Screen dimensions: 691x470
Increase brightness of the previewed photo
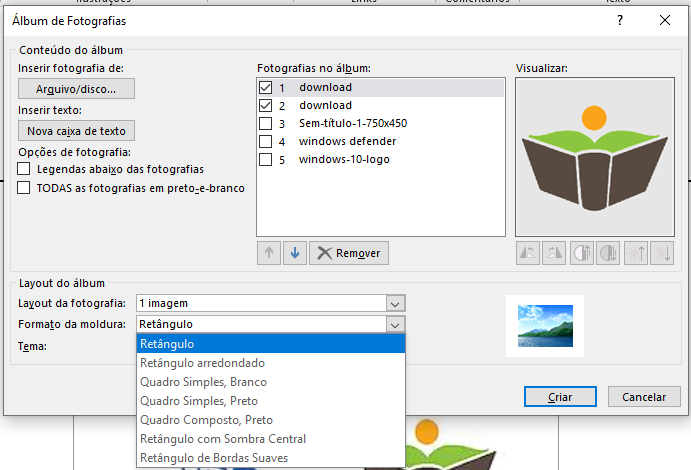[635, 253]
